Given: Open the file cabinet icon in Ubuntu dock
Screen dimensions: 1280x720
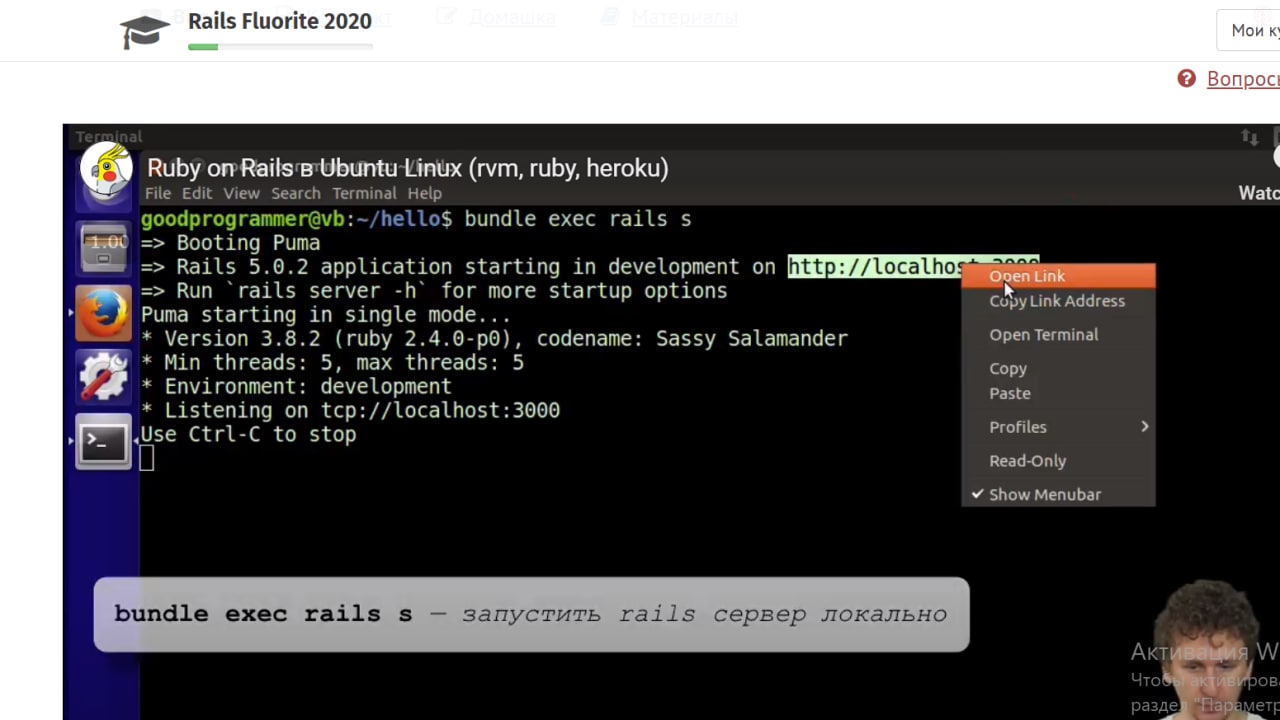Looking at the screenshot, I should (104, 247).
